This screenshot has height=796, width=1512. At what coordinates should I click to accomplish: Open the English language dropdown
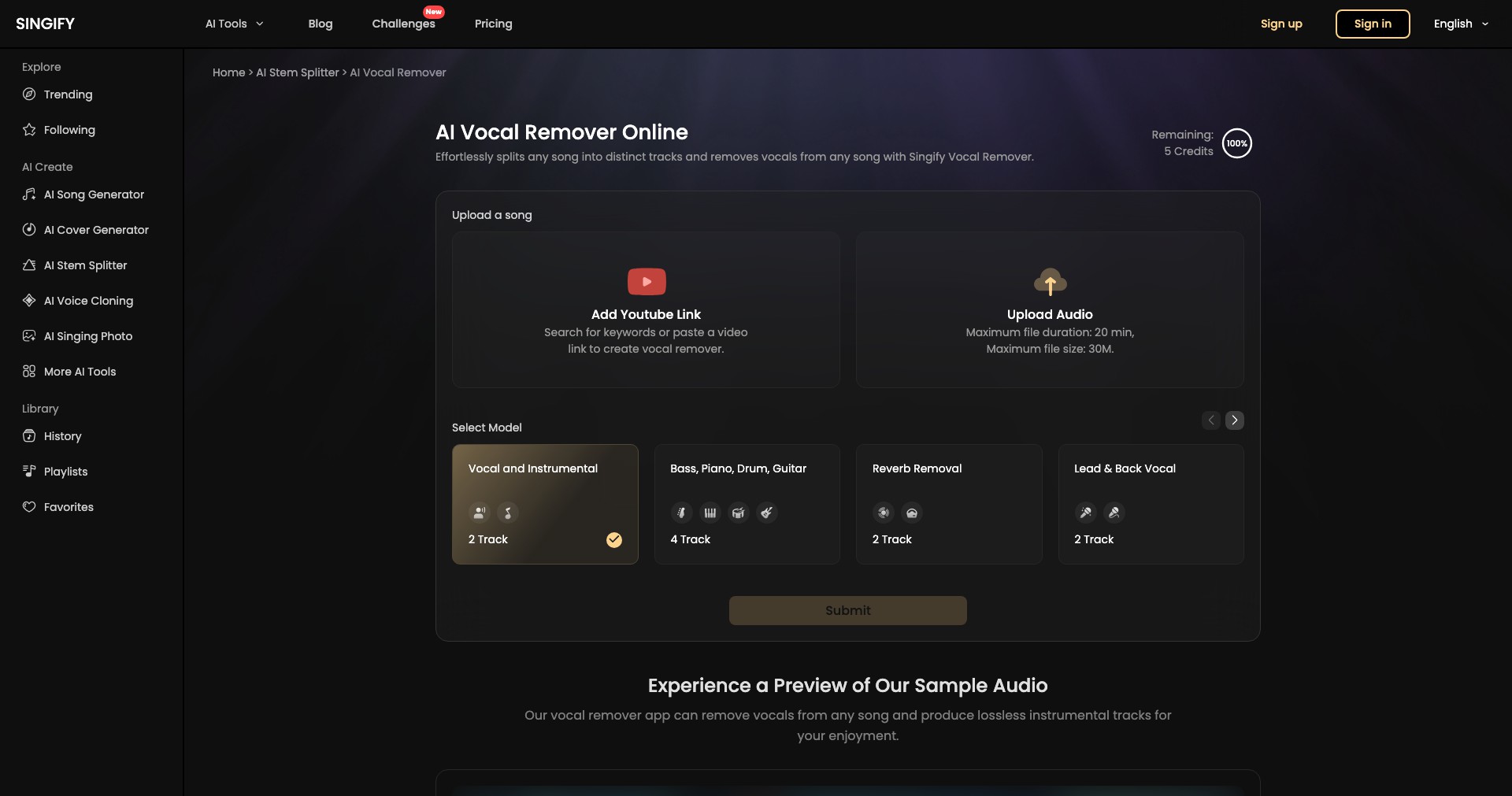(1461, 24)
